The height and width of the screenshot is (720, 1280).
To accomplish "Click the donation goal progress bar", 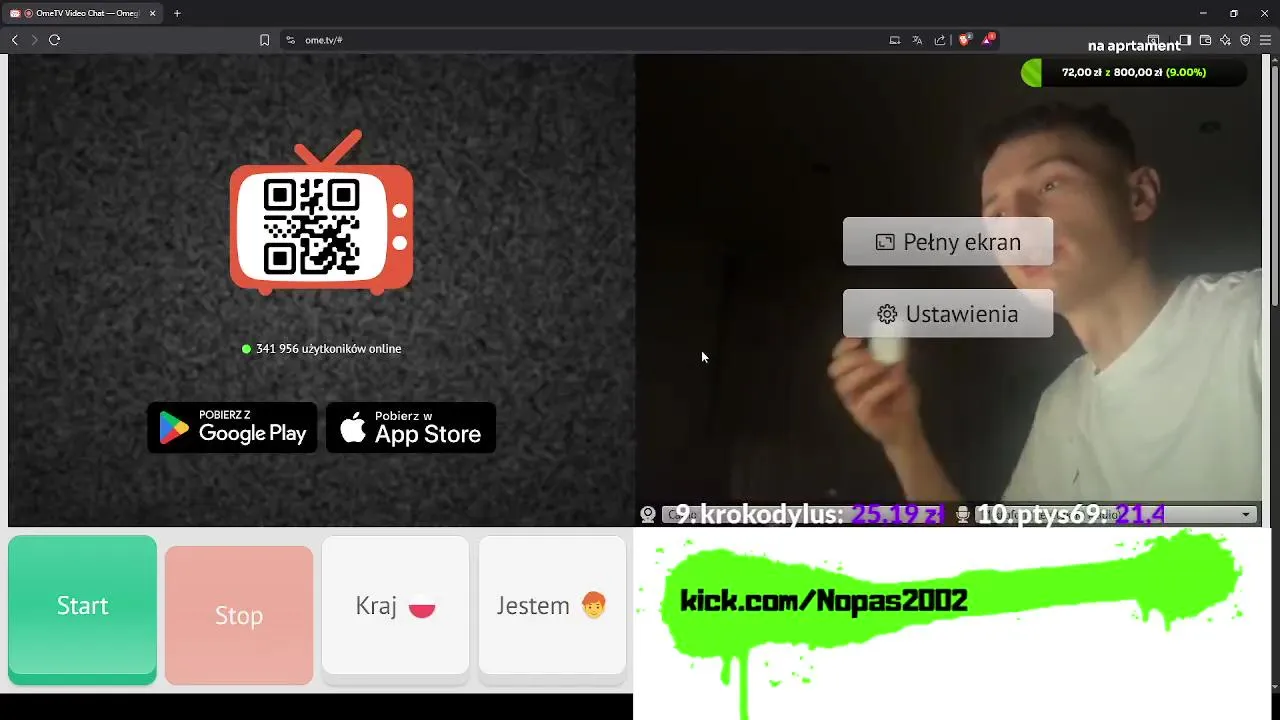I will click(x=1132, y=72).
